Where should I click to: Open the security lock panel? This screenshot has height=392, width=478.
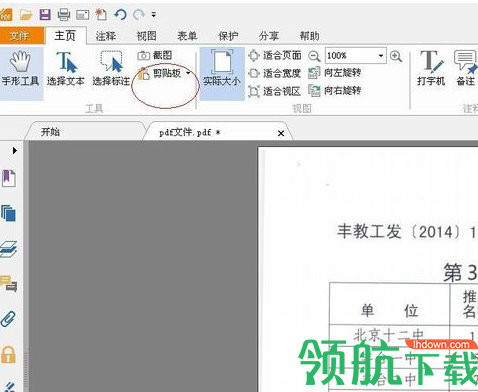click(x=8, y=355)
